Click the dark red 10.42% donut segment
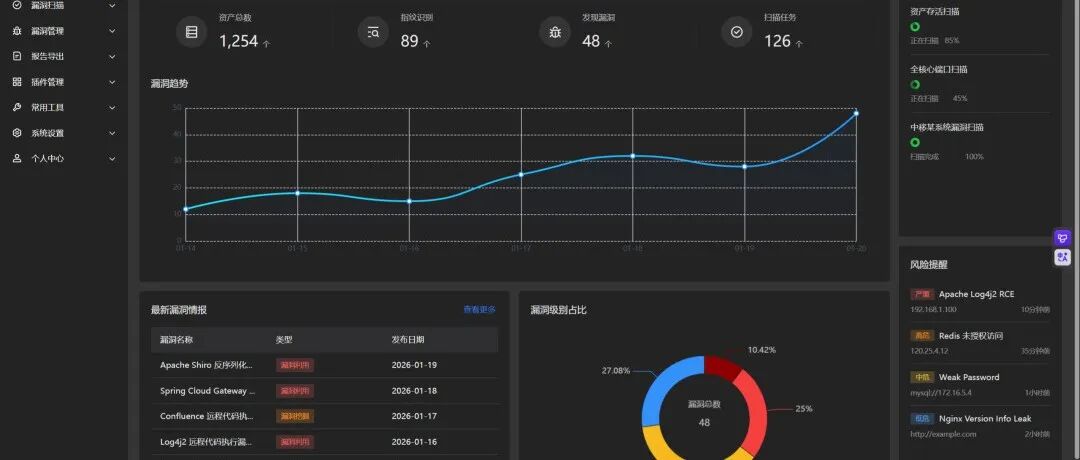Screen dimensions: 1080x460 point(722,366)
